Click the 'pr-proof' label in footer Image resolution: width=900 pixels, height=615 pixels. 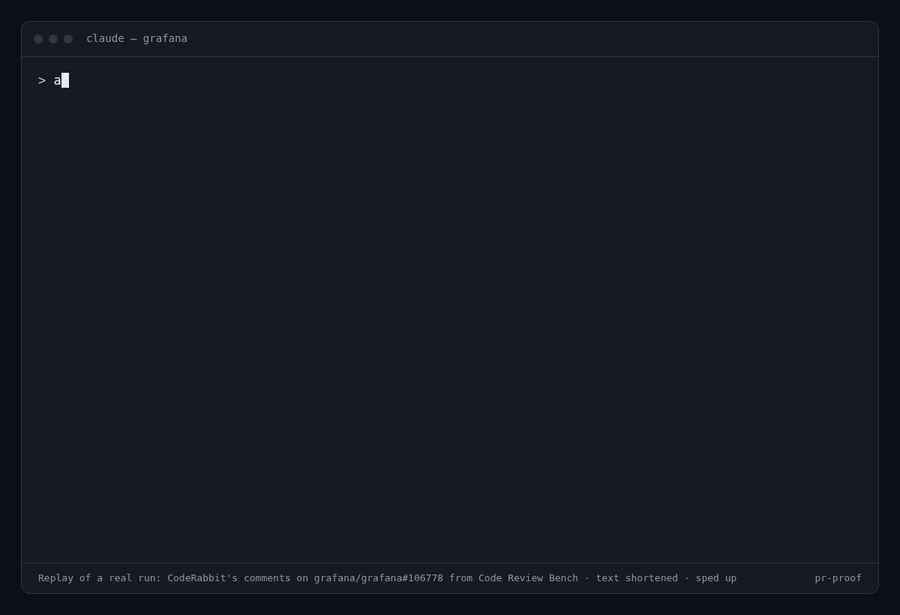point(837,578)
